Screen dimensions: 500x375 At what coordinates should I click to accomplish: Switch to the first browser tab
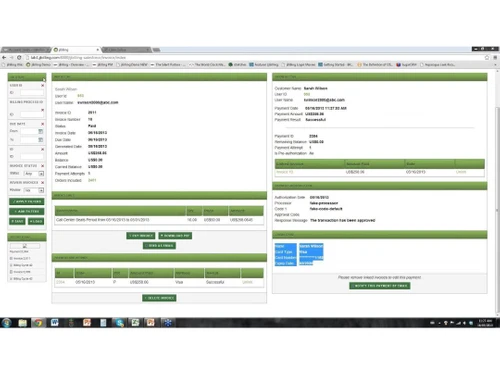coord(25,50)
